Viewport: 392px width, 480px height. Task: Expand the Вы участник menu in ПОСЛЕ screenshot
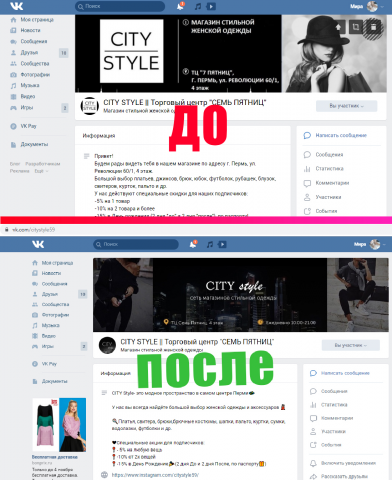pyautogui.click(x=350, y=345)
